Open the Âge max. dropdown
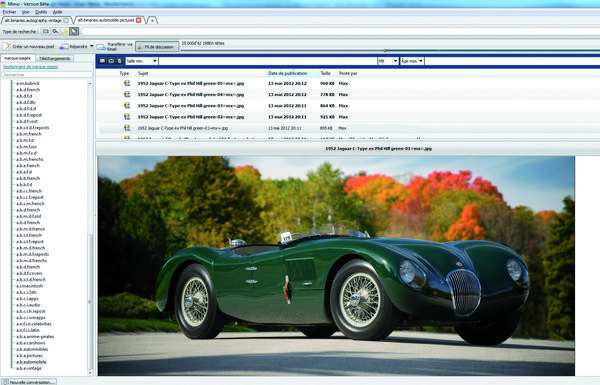Screen dimensions: 600x385 [412, 61]
